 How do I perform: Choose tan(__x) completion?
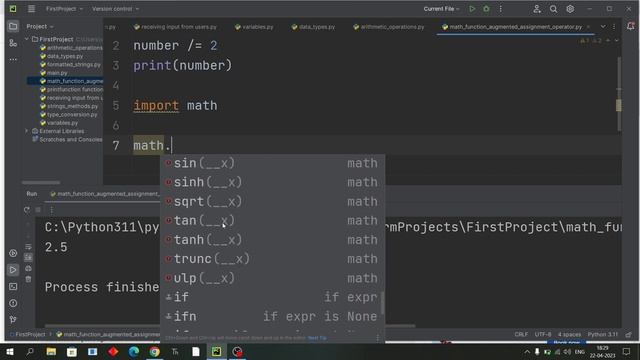click(x=272, y=220)
